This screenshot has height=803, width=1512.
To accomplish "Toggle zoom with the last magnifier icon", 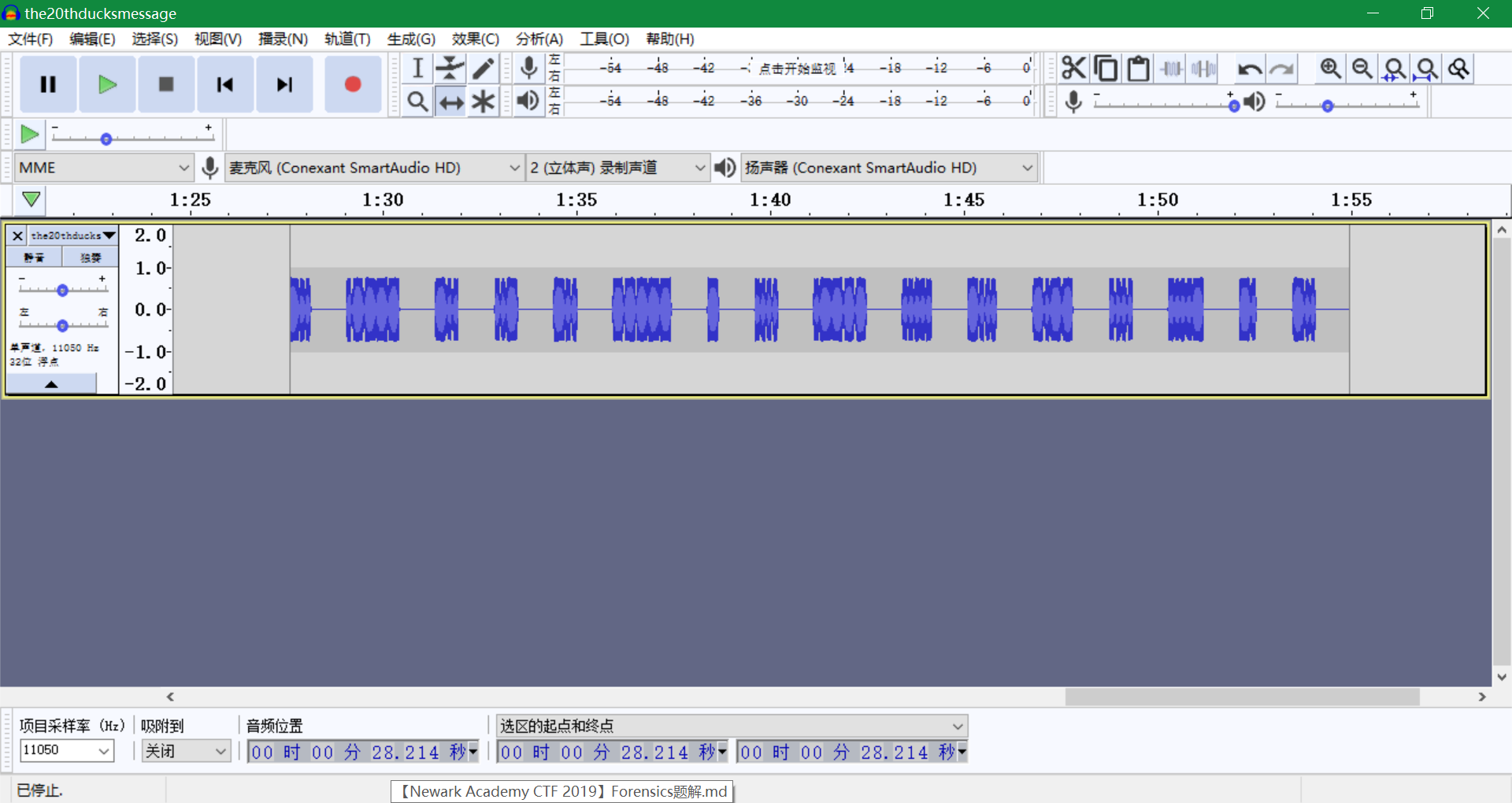I will (1459, 69).
